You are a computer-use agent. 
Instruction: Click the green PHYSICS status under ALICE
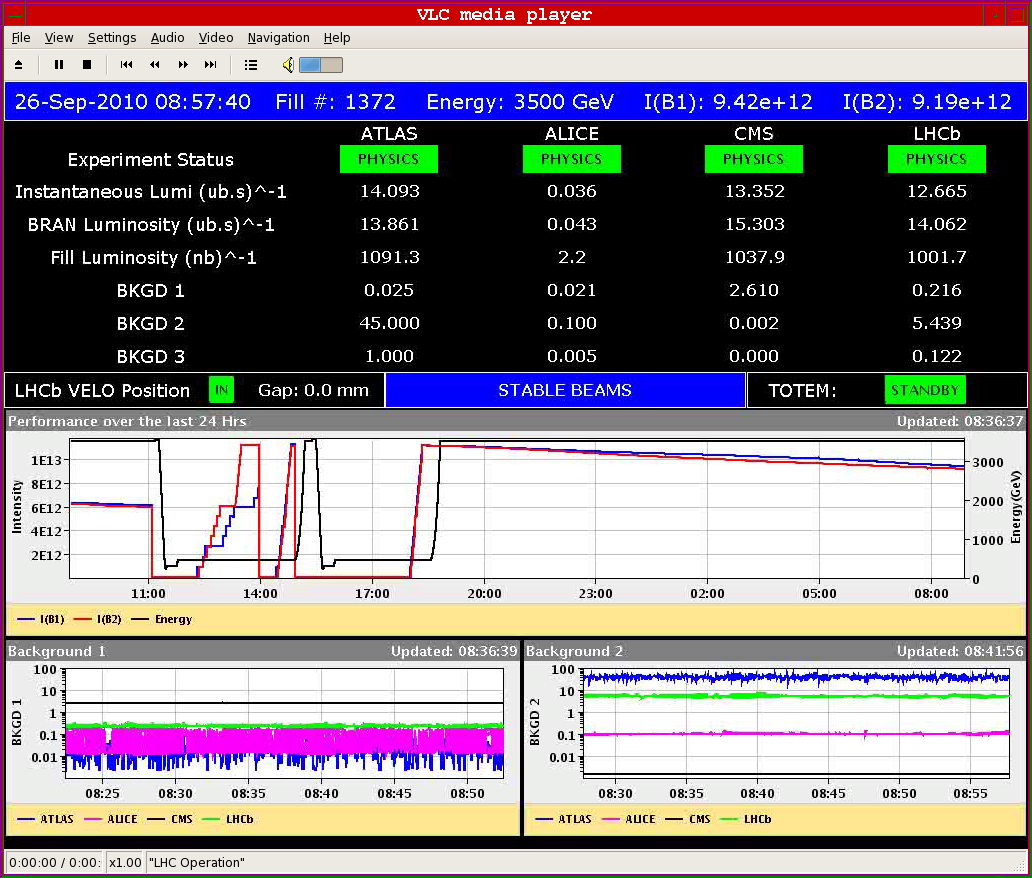point(572,159)
